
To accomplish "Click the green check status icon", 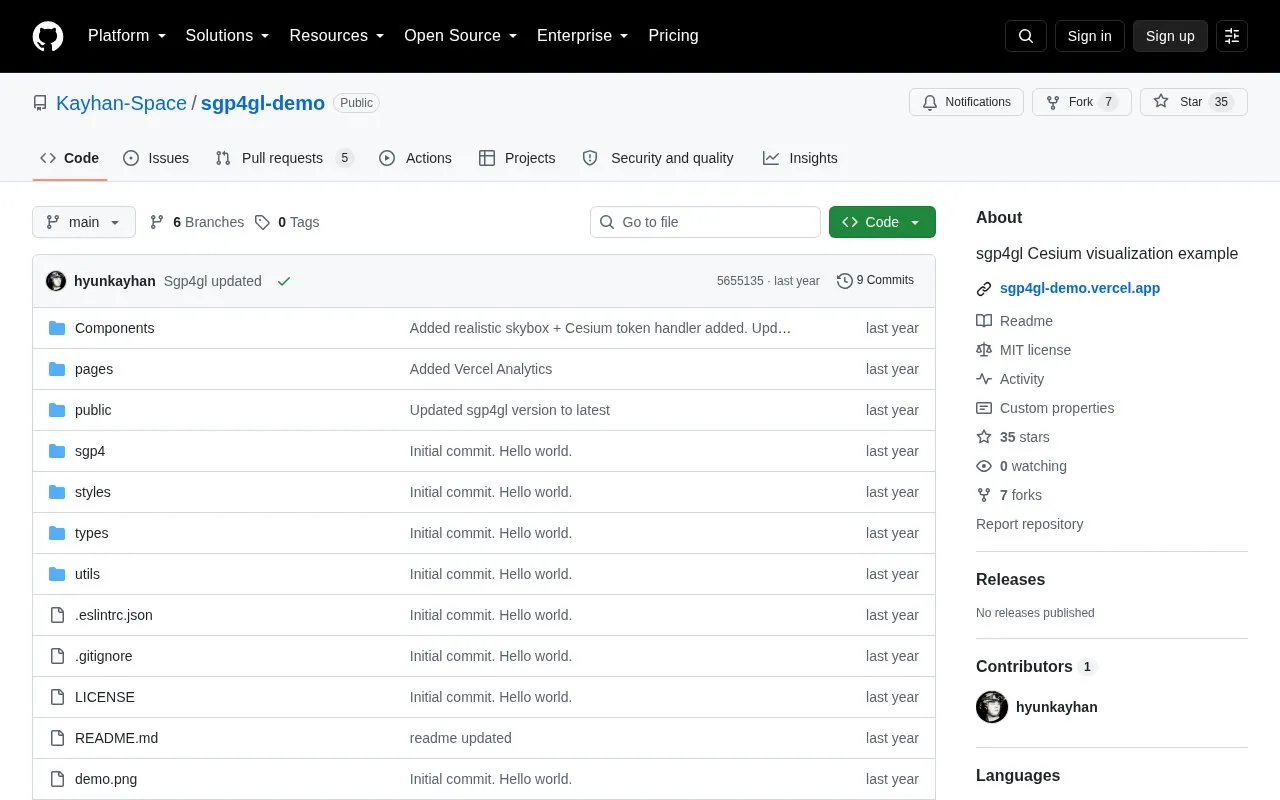I will [x=284, y=281].
